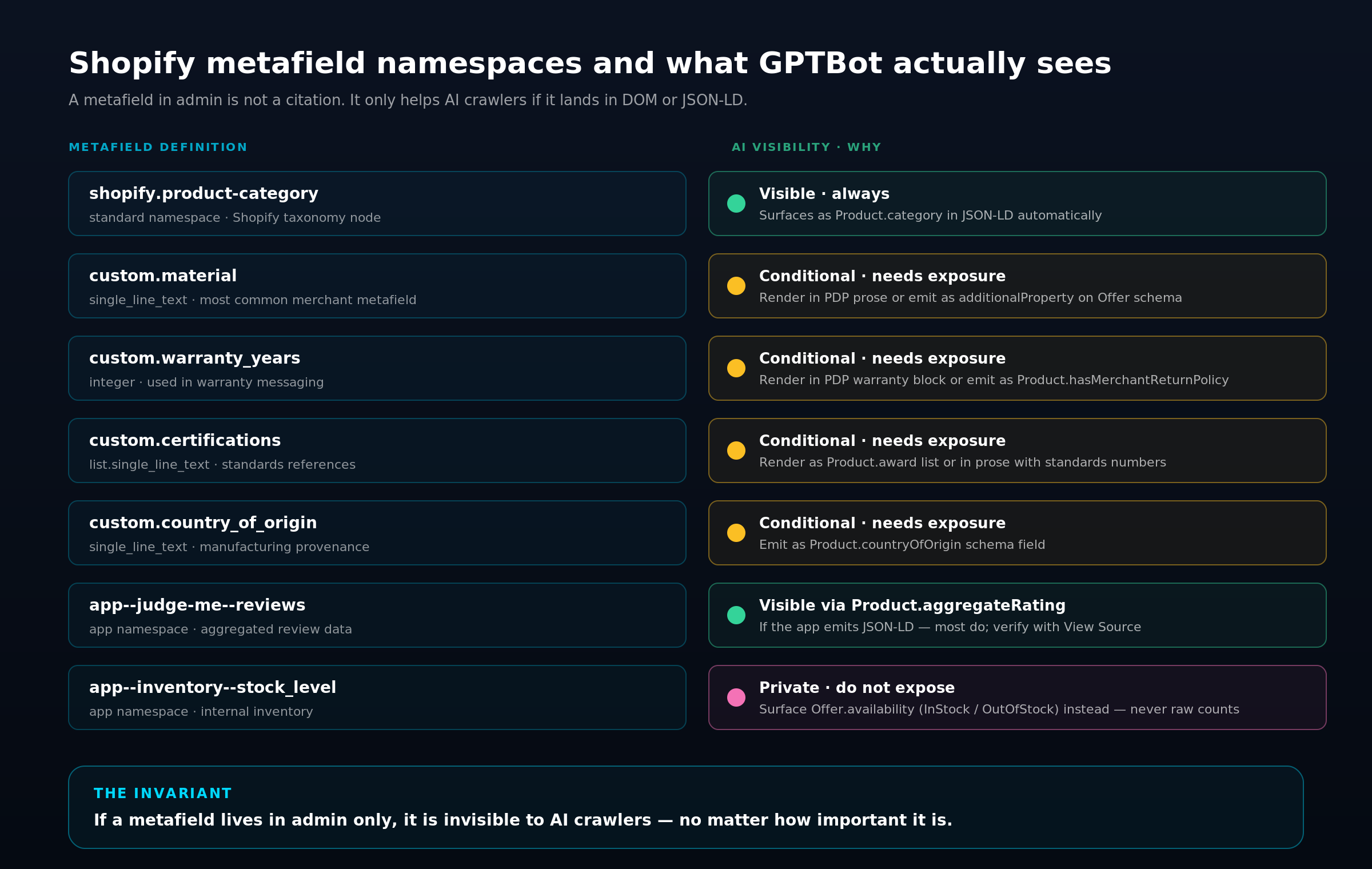Viewport: 1372px width, 869px height.
Task: Click 'standard namespace · Shopify taxonomy node' text
Action: [235, 218]
